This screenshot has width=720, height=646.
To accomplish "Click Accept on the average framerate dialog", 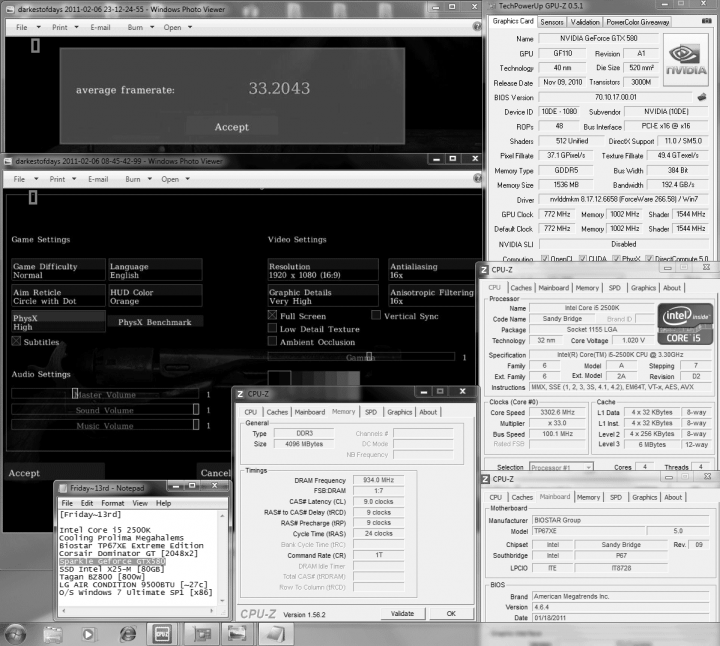I will coord(231,127).
